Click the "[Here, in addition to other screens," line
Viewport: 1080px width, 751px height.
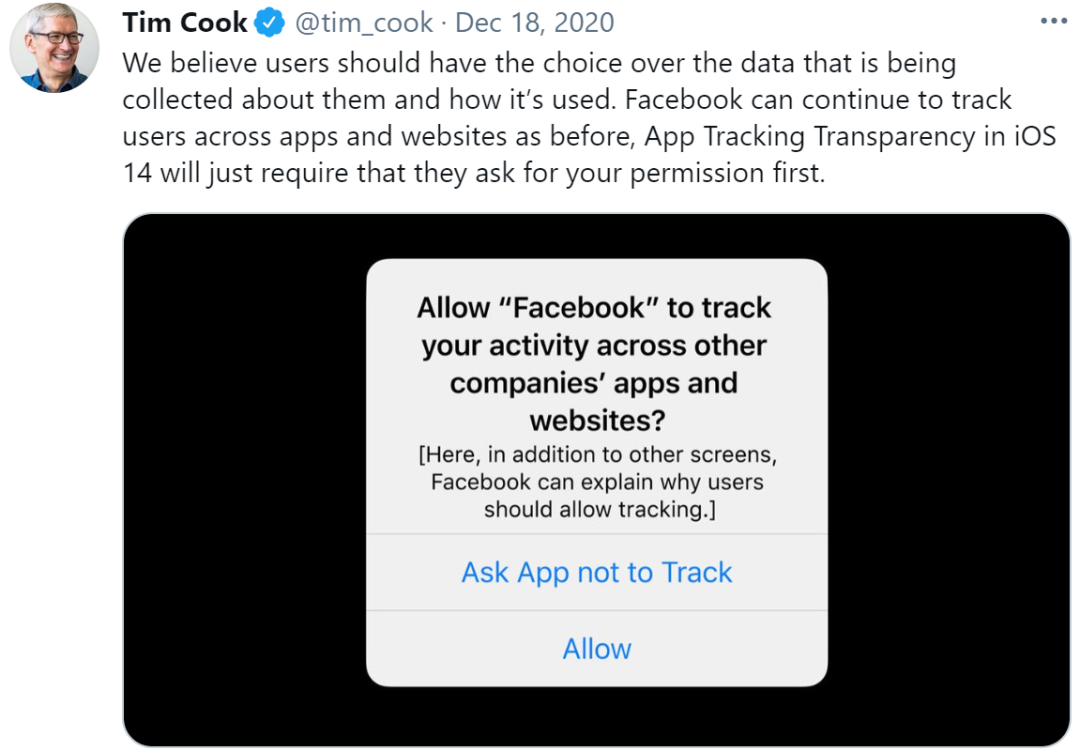click(597, 455)
